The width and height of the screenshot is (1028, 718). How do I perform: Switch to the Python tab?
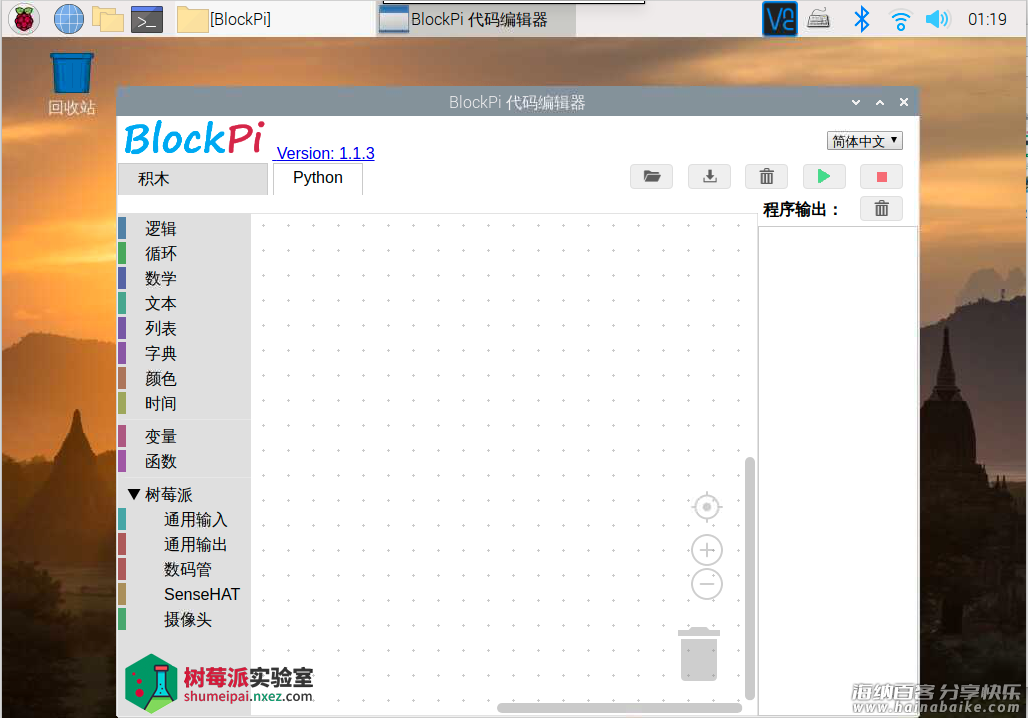pos(318,178)
